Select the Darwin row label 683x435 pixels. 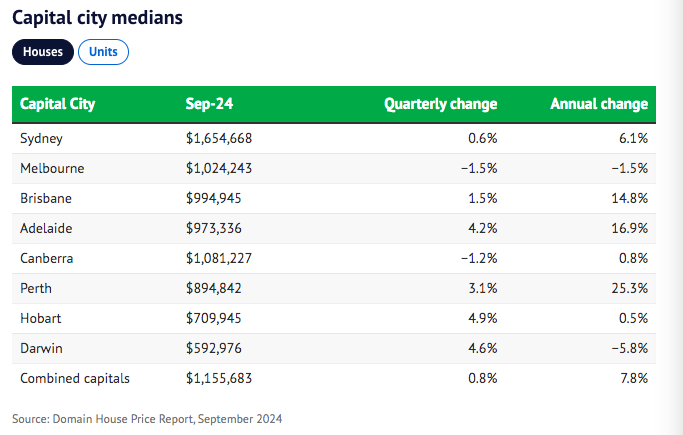pyautogui.click(x=41, y=348)
